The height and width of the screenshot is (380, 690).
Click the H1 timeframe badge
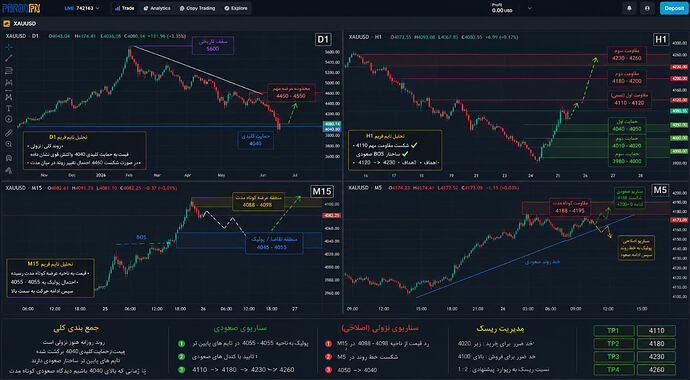click(x=661, y=40)
